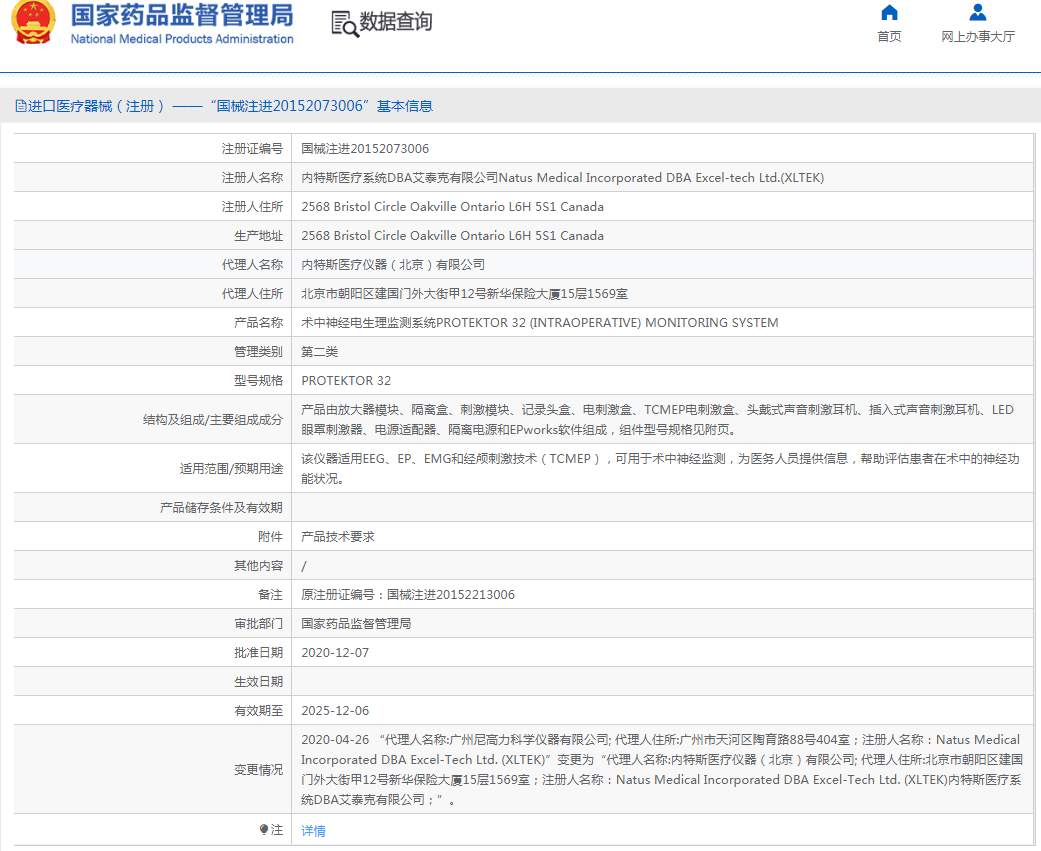Viewport: 1041px width, 851px height.
Task: Open 网上办事大厅 link
Action: coord(977,37)
